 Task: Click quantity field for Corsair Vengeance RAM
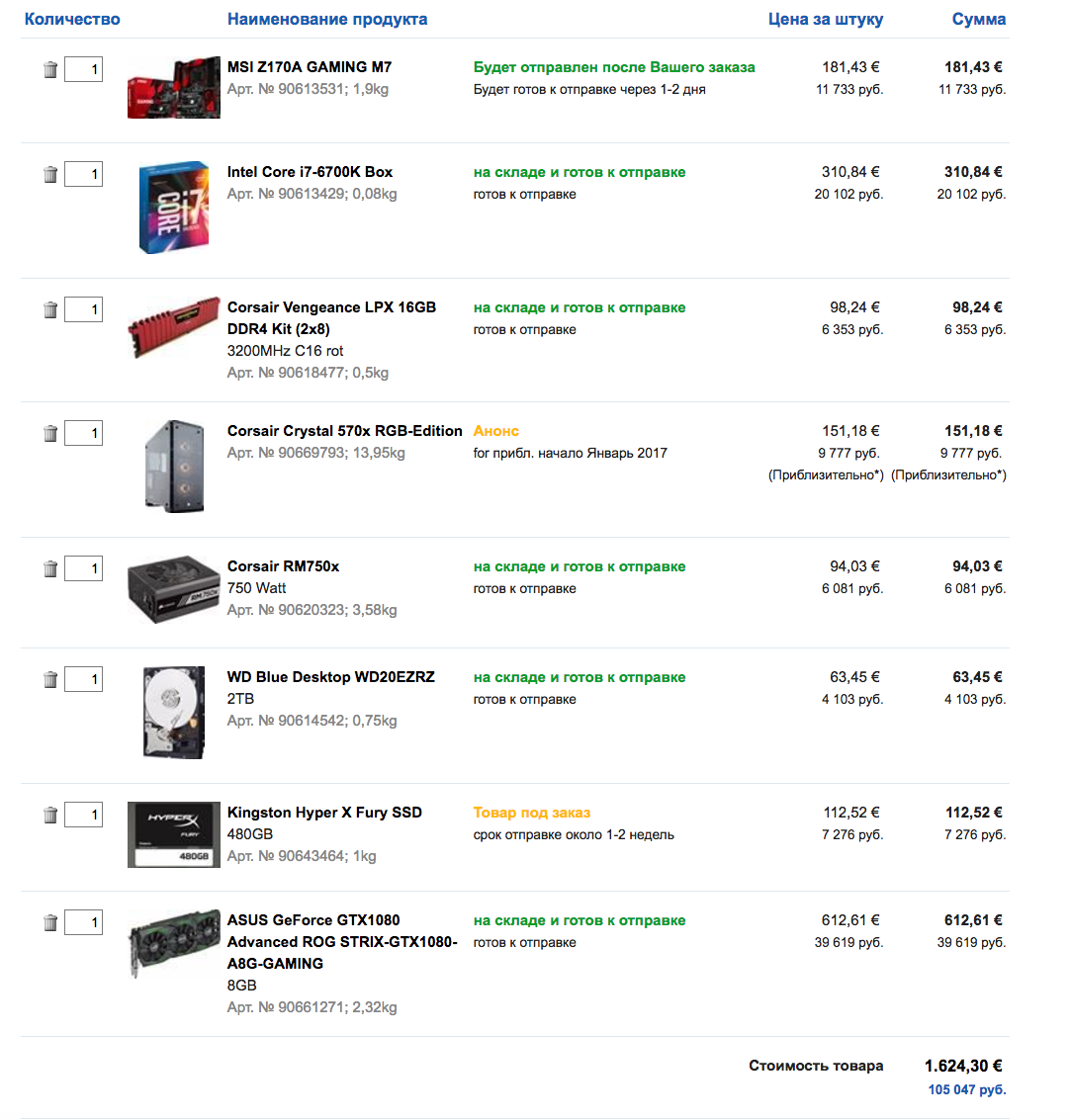tap(84, 309)
